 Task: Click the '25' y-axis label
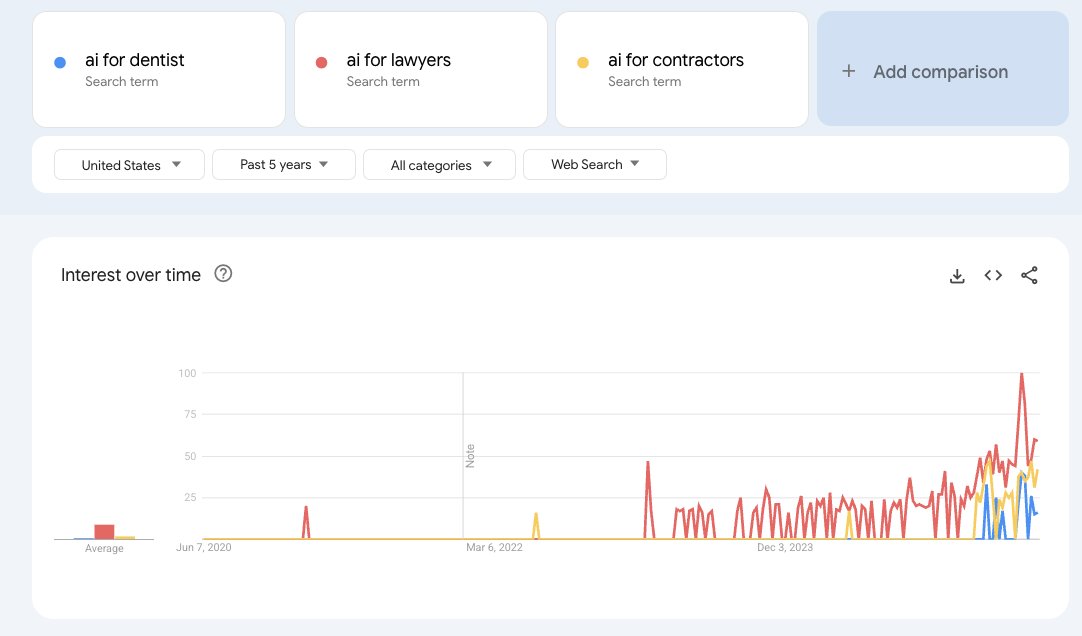pyautogui.click(x=190, y=497)
